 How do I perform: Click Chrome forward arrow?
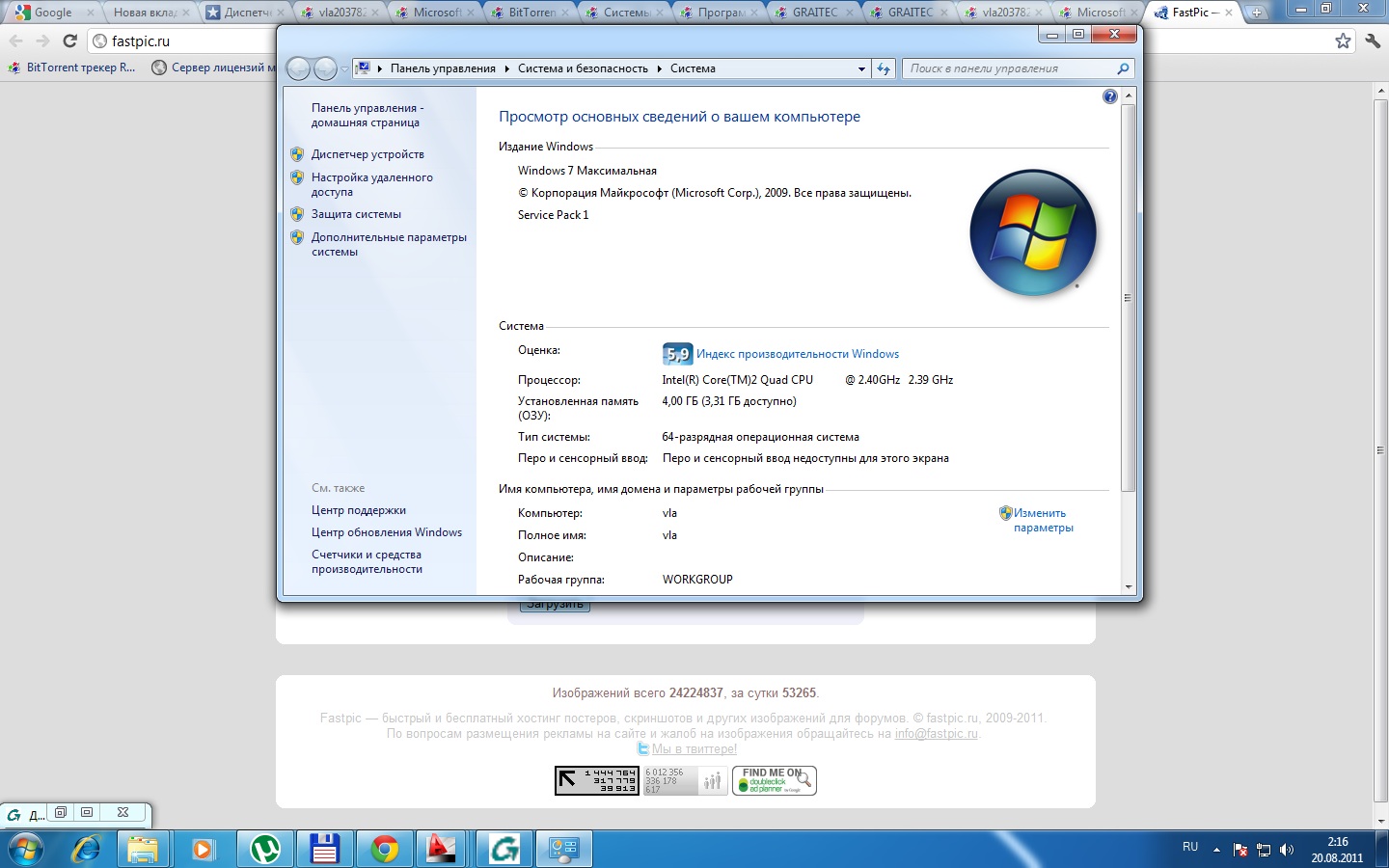point(42,41)
